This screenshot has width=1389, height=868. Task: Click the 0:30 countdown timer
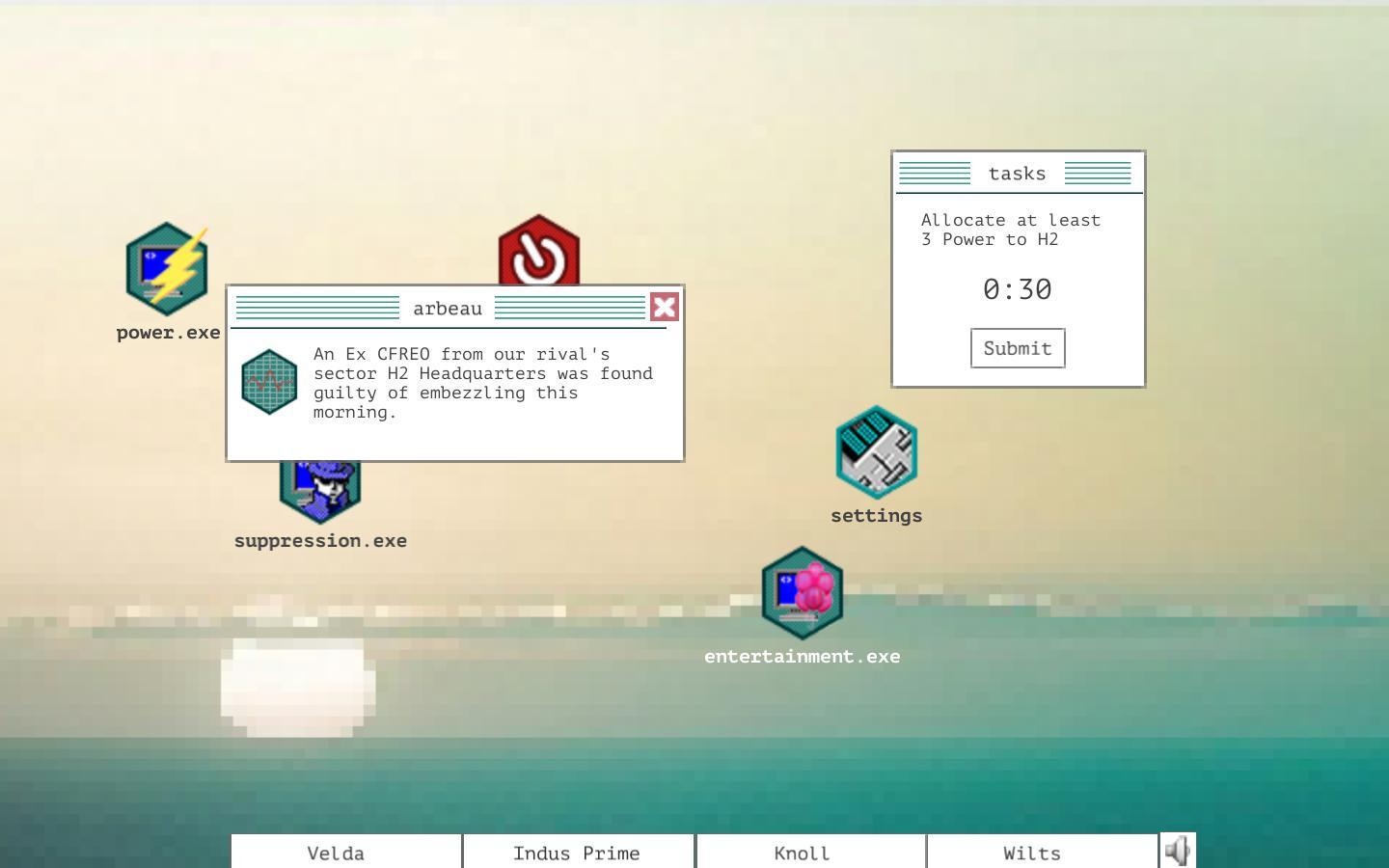tap(1018, 289)
